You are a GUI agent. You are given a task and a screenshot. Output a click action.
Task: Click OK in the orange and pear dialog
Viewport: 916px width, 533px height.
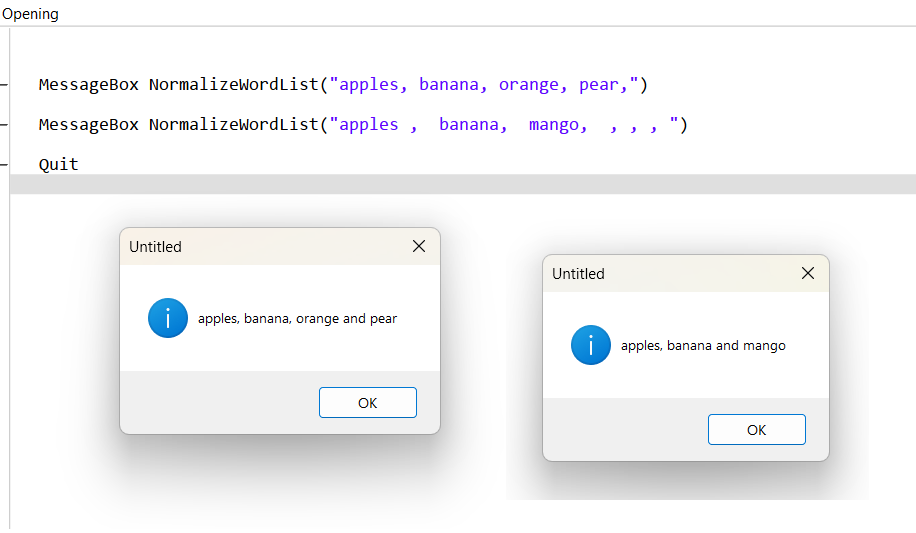[367, 403]
